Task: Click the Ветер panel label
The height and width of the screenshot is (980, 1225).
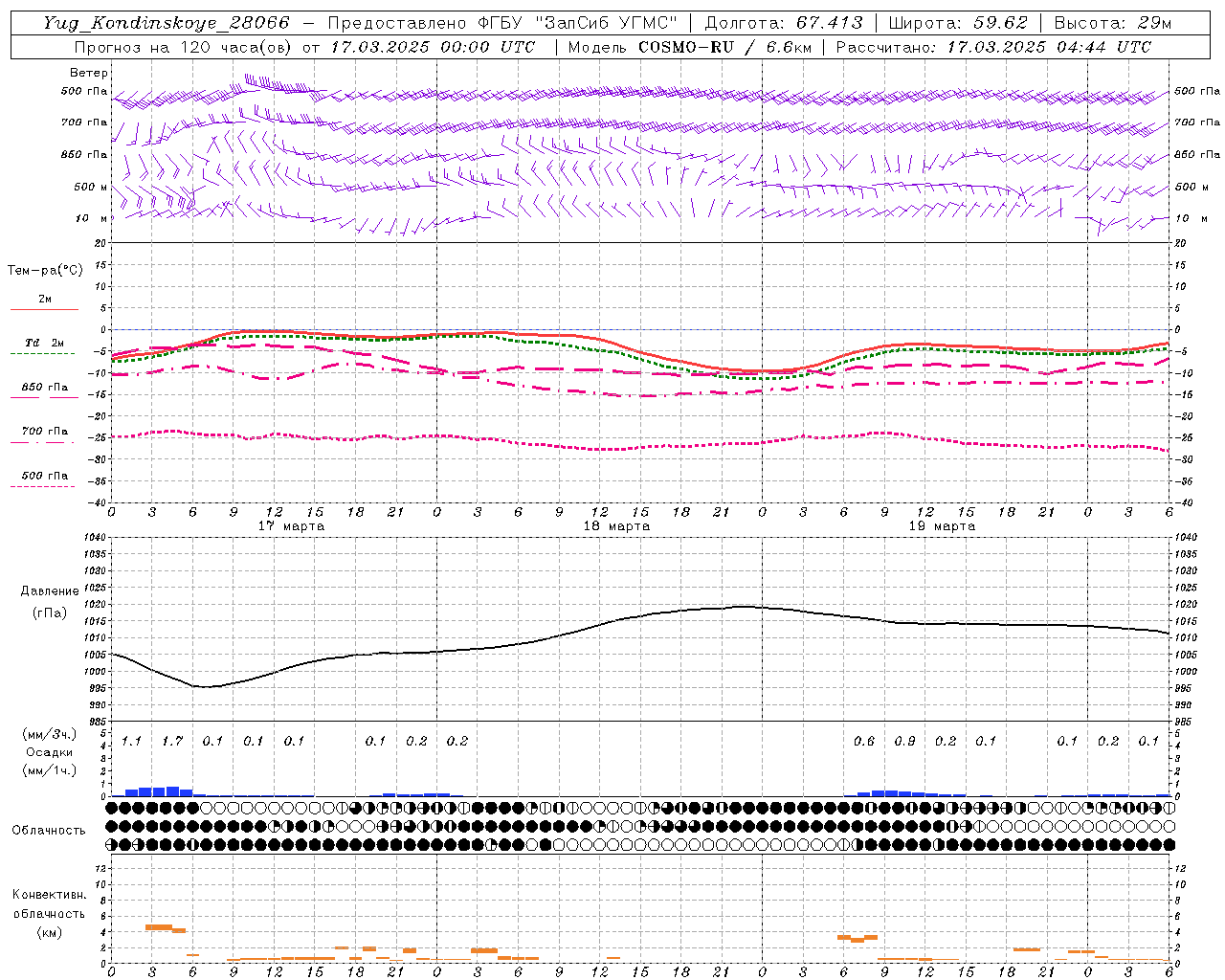Action: coord(89,73)
